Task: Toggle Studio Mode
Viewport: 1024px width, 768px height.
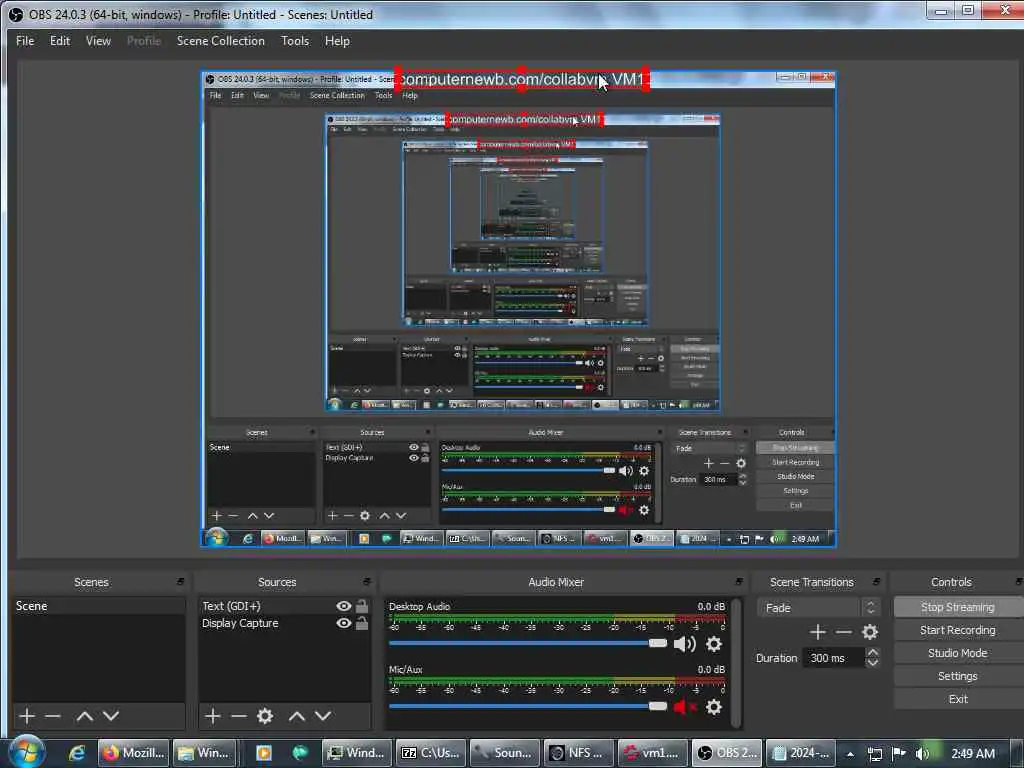Action: [x=957, y=653]
